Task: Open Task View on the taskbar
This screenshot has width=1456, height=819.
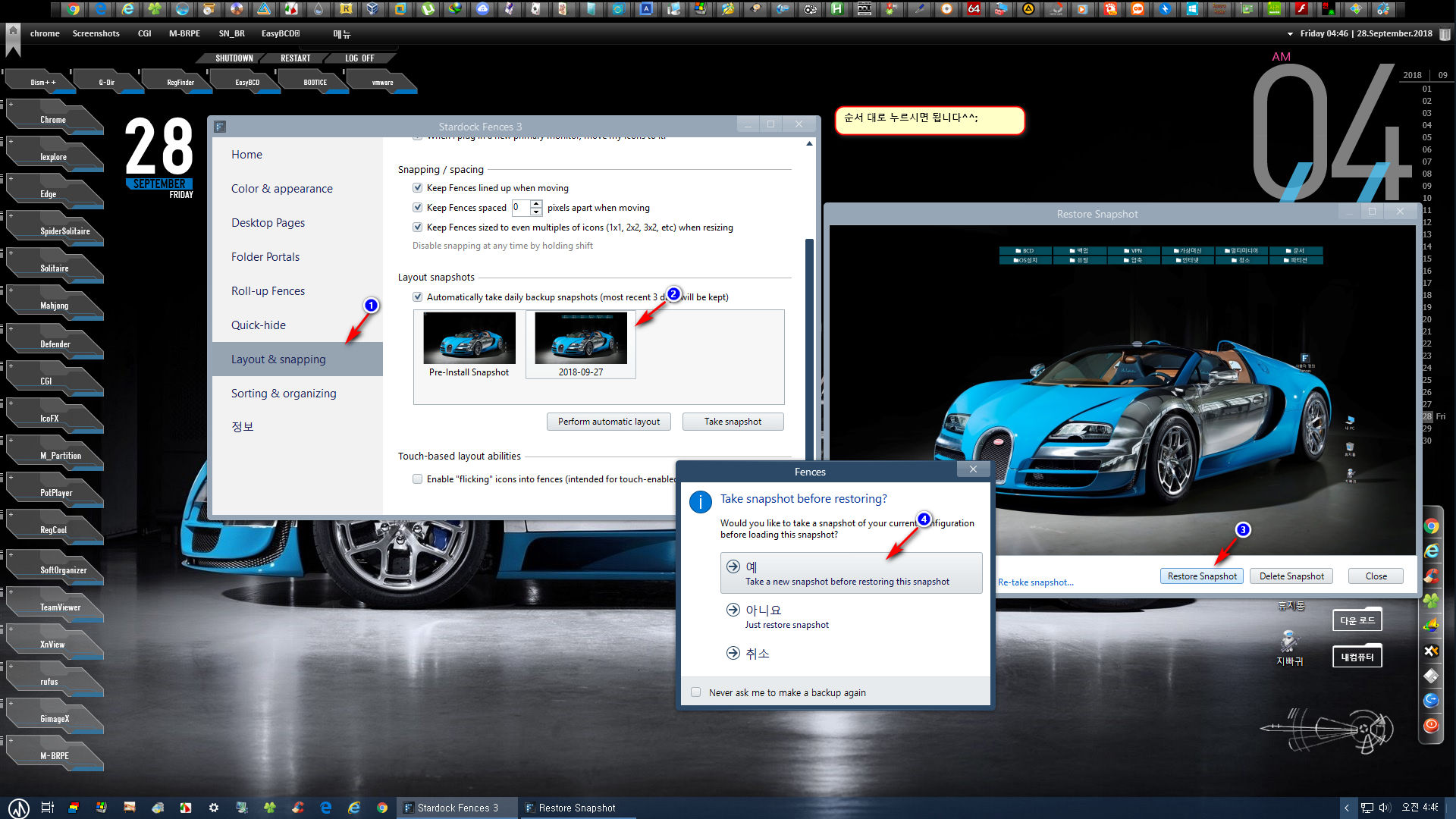Action: tap(47, 808)
